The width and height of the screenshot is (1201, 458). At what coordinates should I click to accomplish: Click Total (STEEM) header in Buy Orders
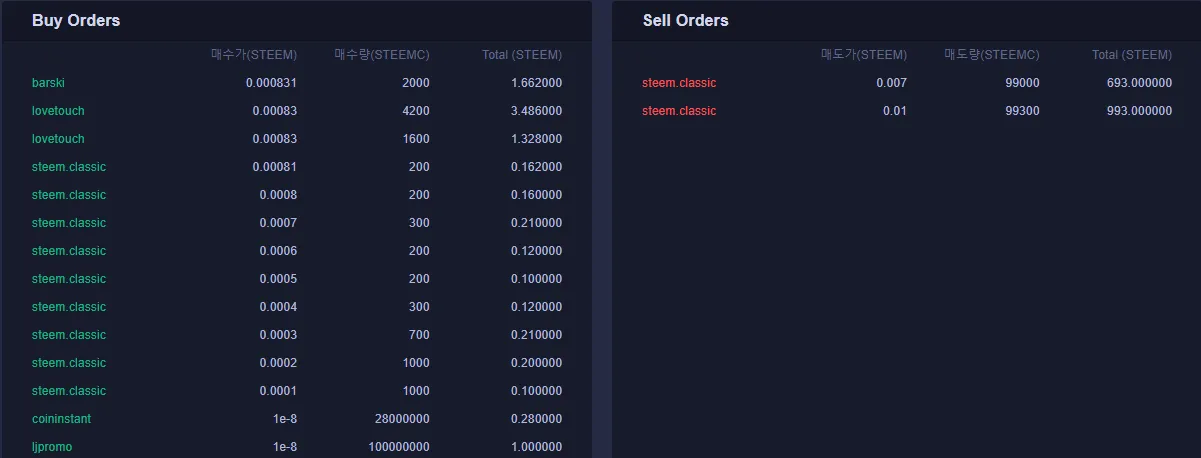coord(522,55)
